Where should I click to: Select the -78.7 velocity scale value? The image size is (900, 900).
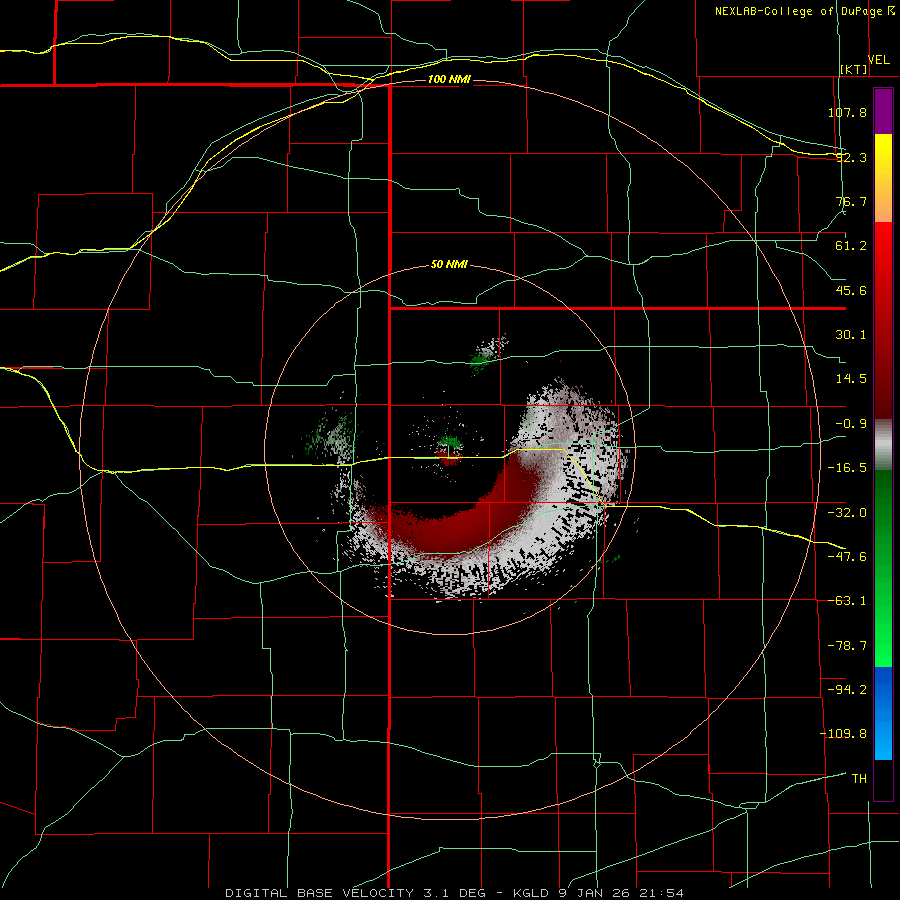pyautogui.click(x=847, y=646)
